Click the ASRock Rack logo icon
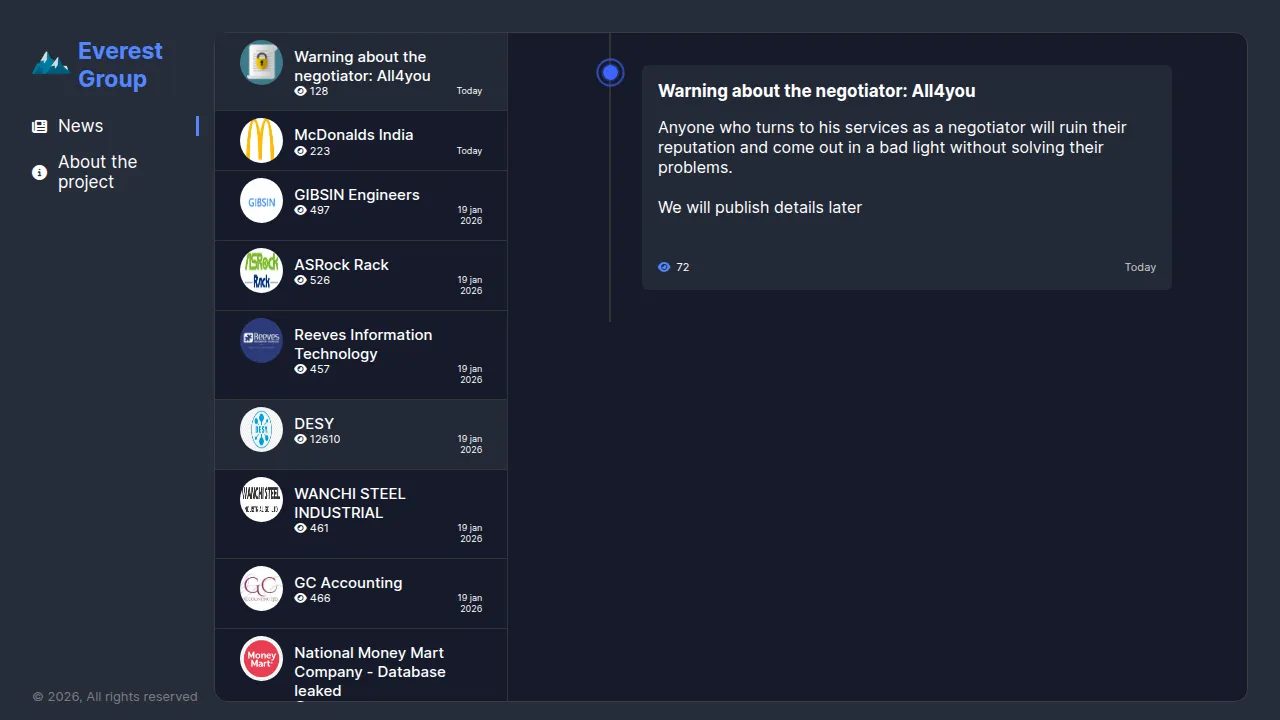The height and width of the screenshot is (720, 1280). pyautogui.click(x=261, y=271)
